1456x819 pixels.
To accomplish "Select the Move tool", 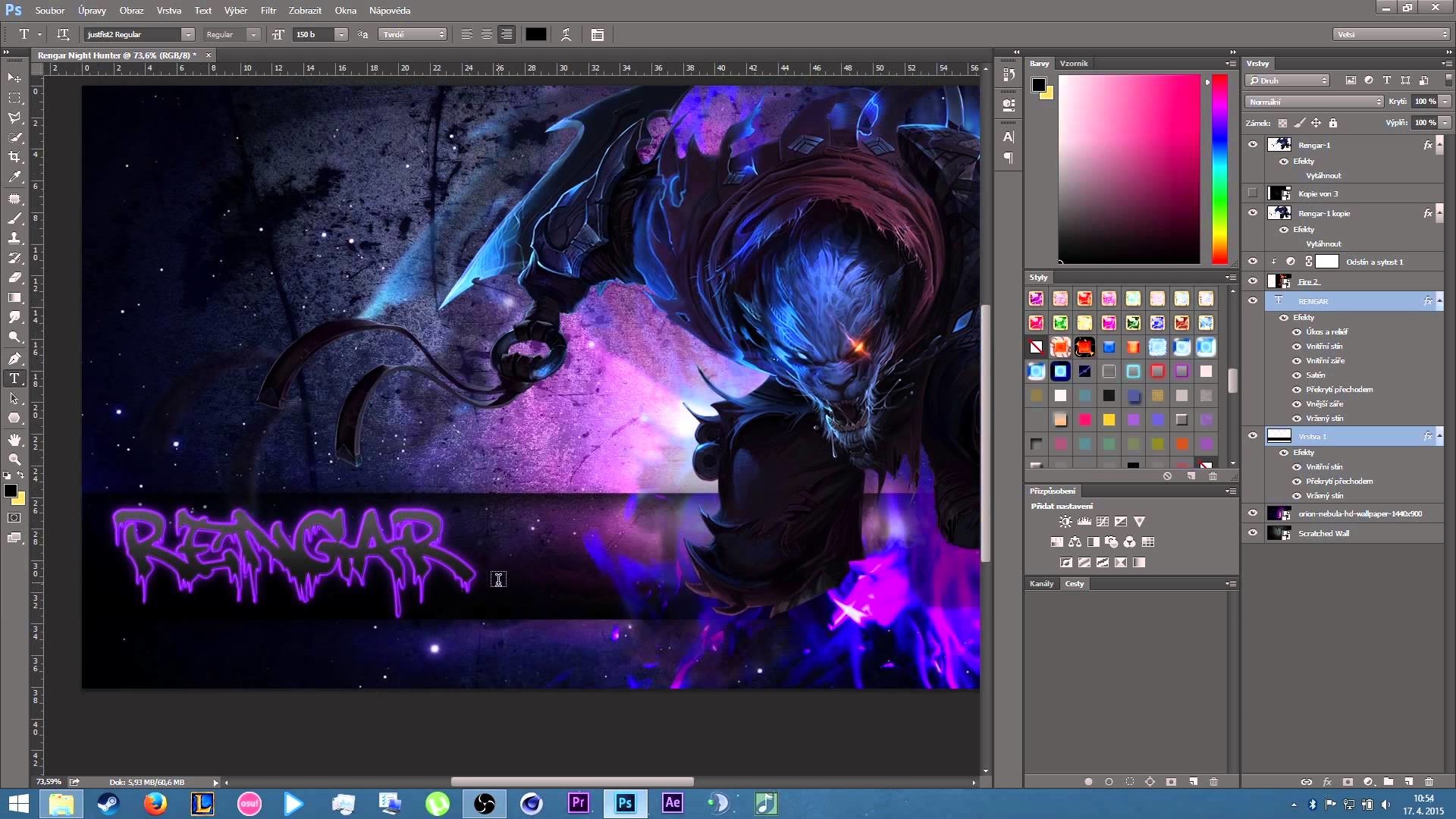I will tap(14, 78).
